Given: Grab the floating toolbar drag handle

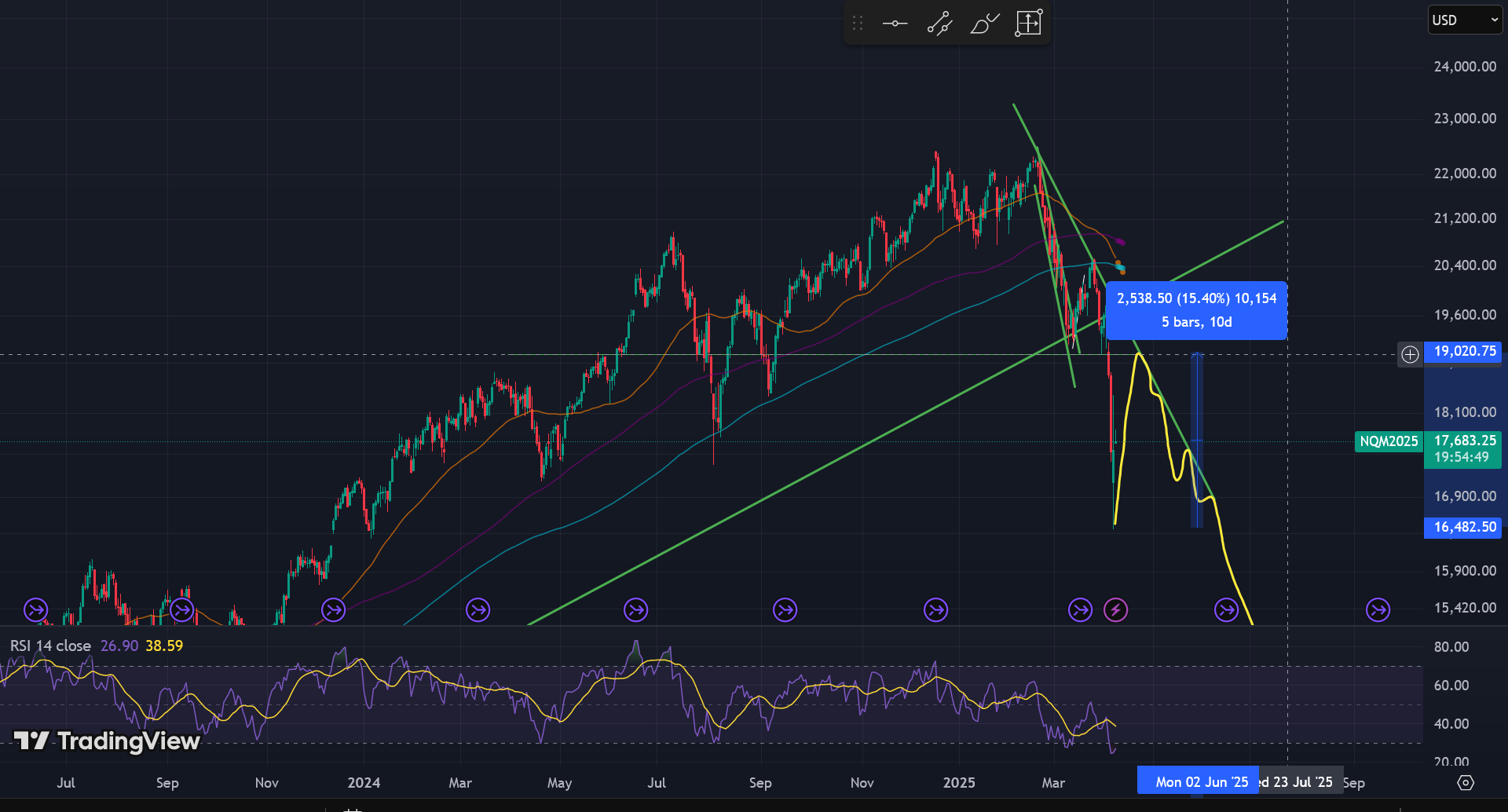Looking at the screenshot, I should coord(858,24).
